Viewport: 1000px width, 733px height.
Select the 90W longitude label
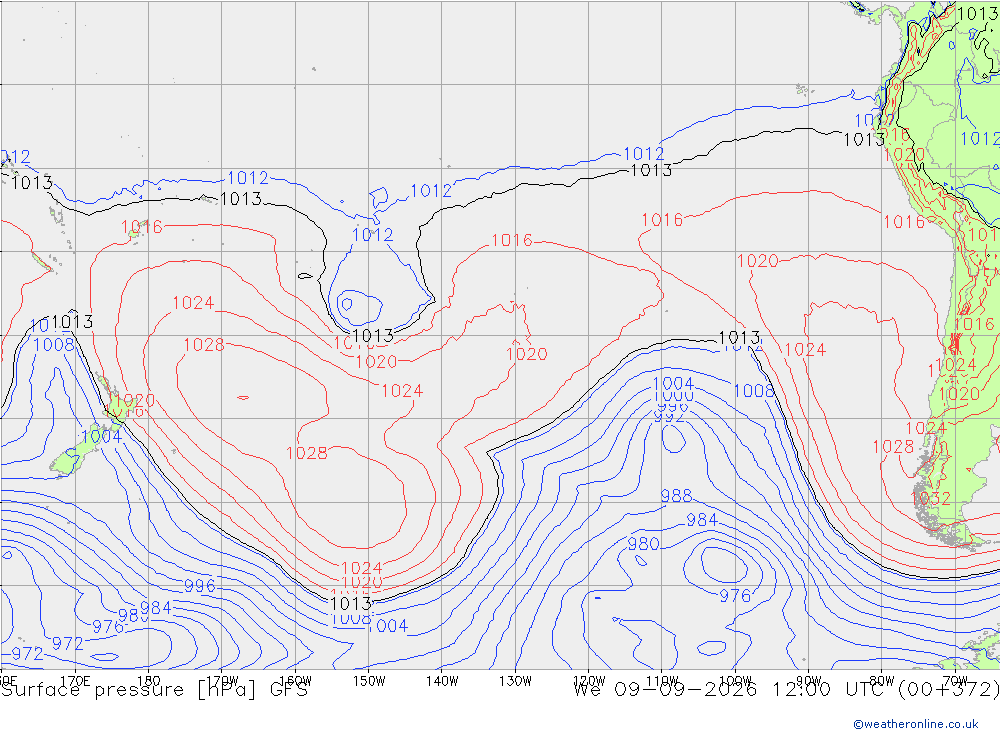[809, 681]
